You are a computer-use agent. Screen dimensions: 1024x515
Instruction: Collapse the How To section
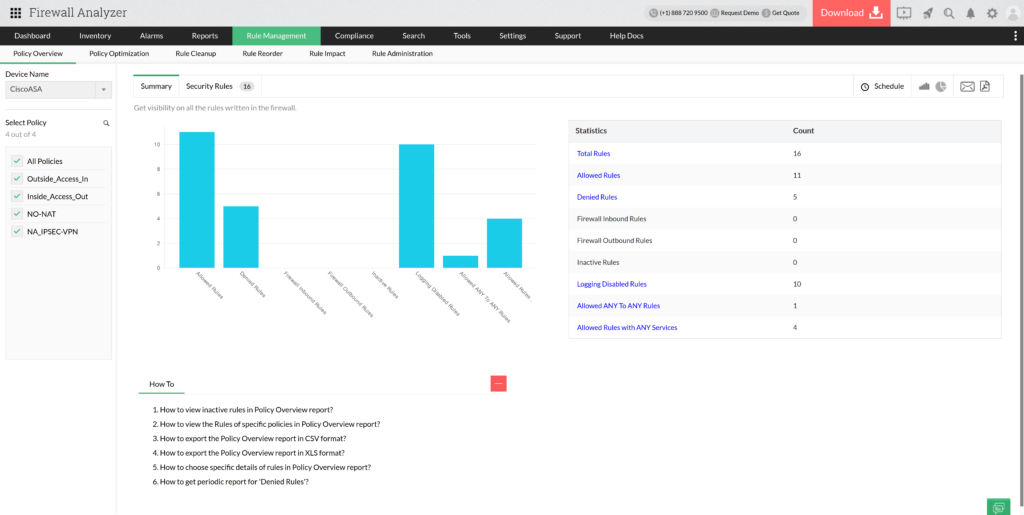point(498,383)
